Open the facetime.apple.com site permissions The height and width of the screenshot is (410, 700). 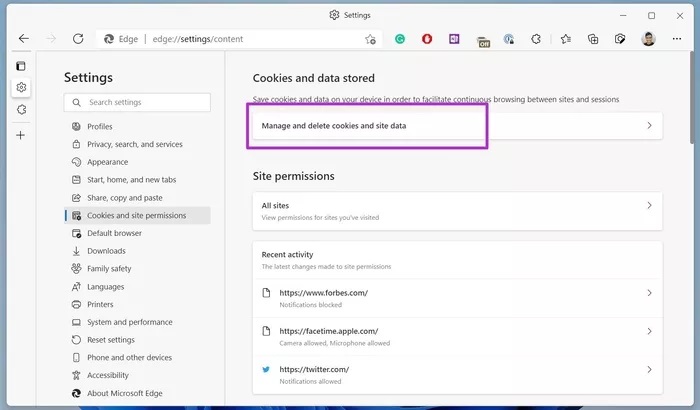click(x=455, y=335)
